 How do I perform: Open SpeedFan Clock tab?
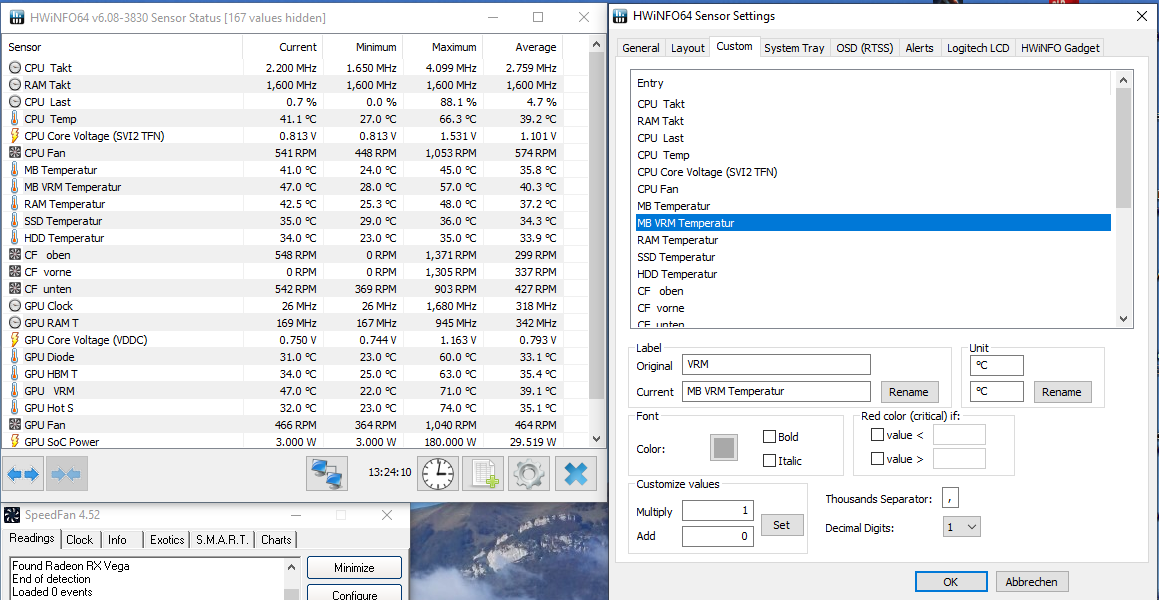coord(80,539)
